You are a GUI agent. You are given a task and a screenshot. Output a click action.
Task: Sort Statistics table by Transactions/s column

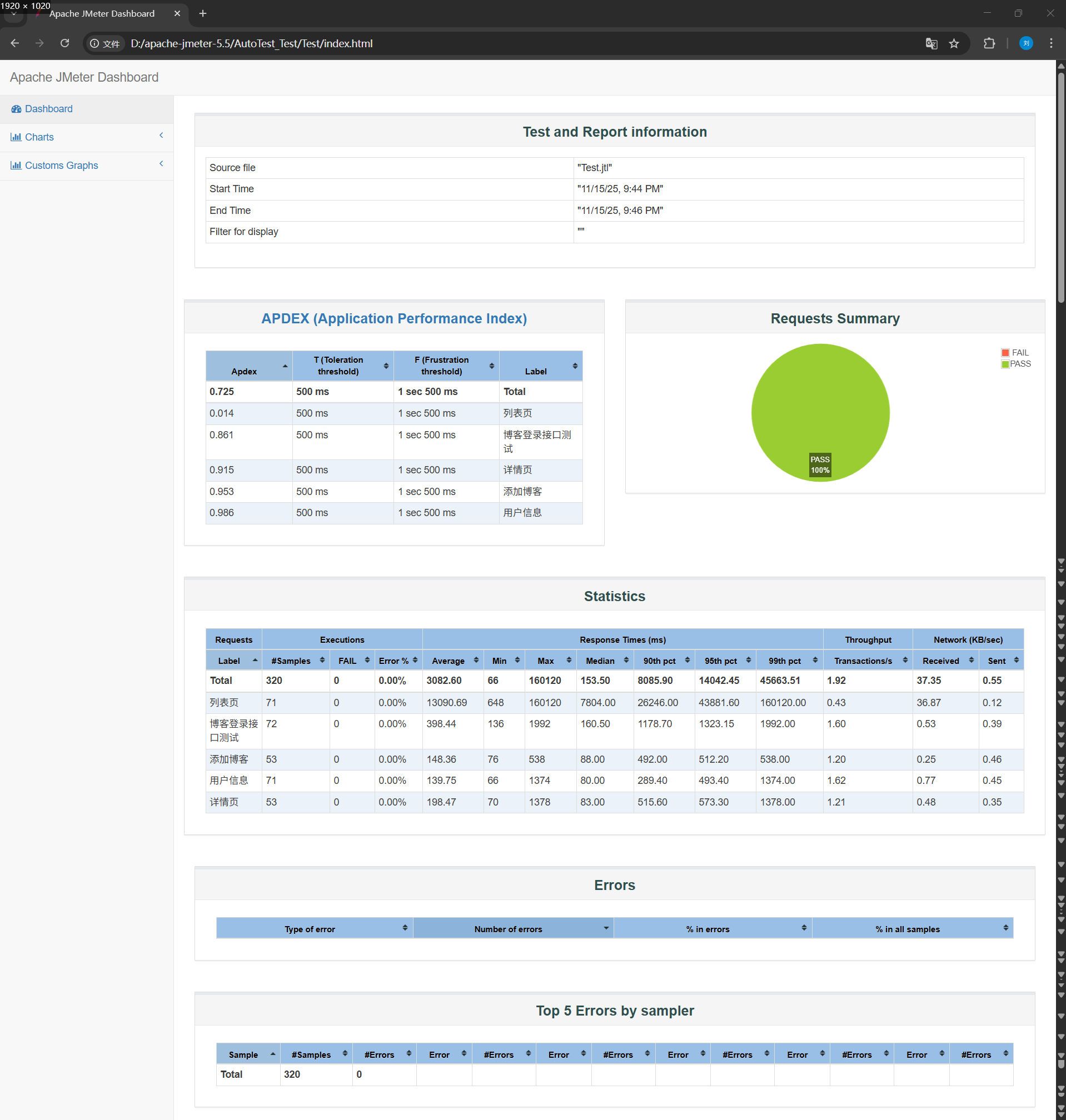click(x=868, y=661)
